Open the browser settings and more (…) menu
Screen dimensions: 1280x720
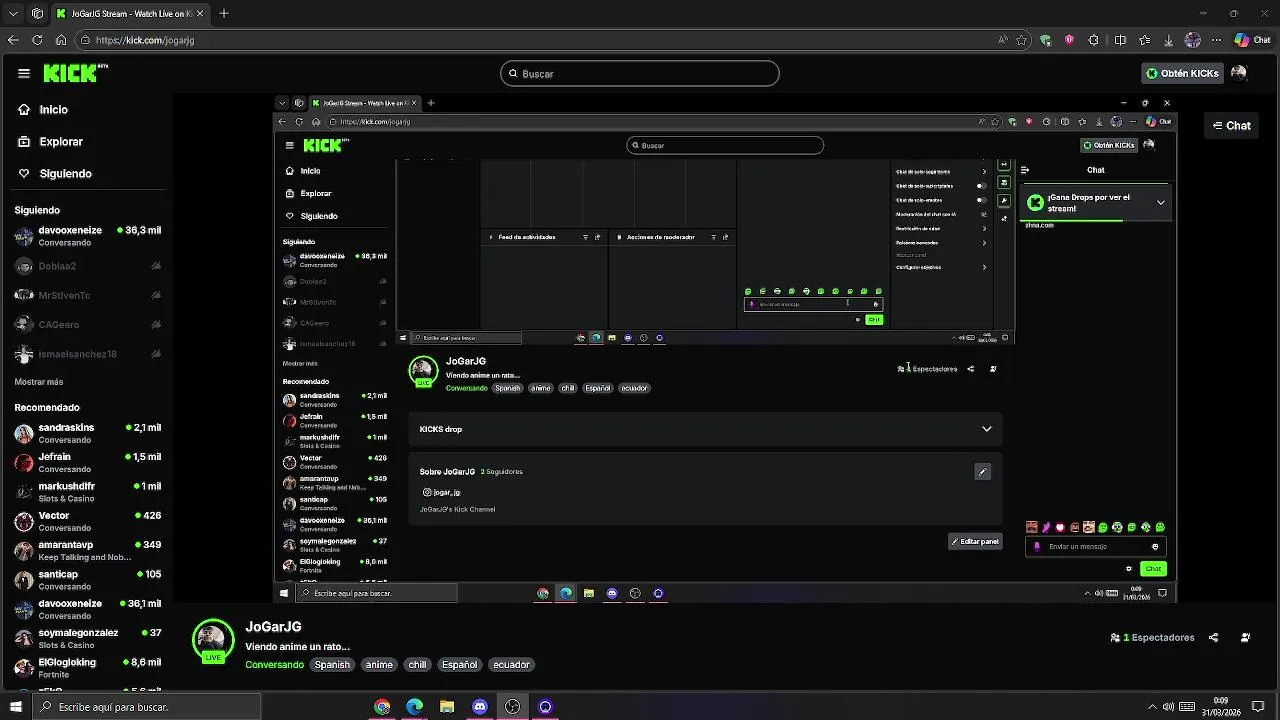point(1216,40)
